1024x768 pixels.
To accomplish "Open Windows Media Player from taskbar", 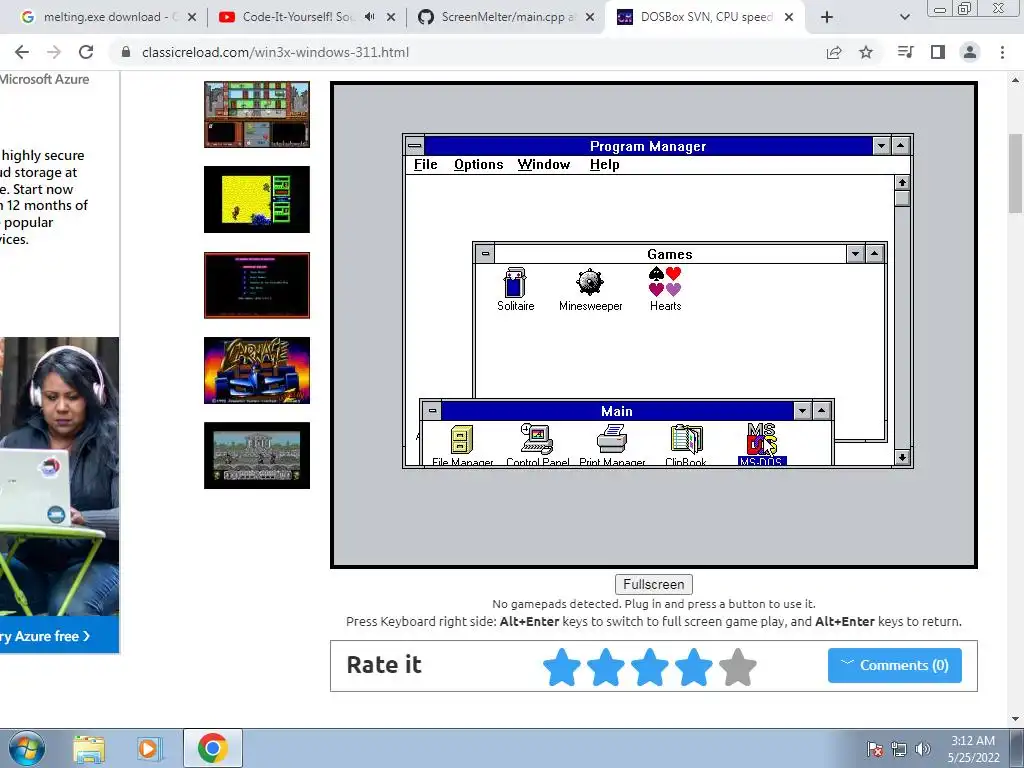I will pos(150,749).
